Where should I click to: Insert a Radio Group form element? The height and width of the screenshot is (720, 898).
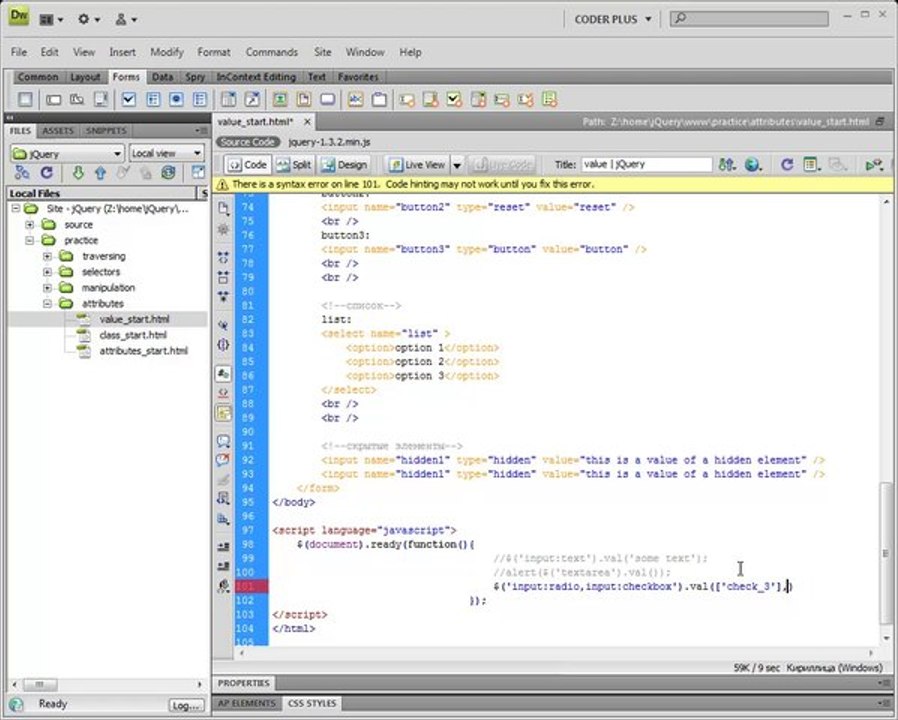pos(199,100)
